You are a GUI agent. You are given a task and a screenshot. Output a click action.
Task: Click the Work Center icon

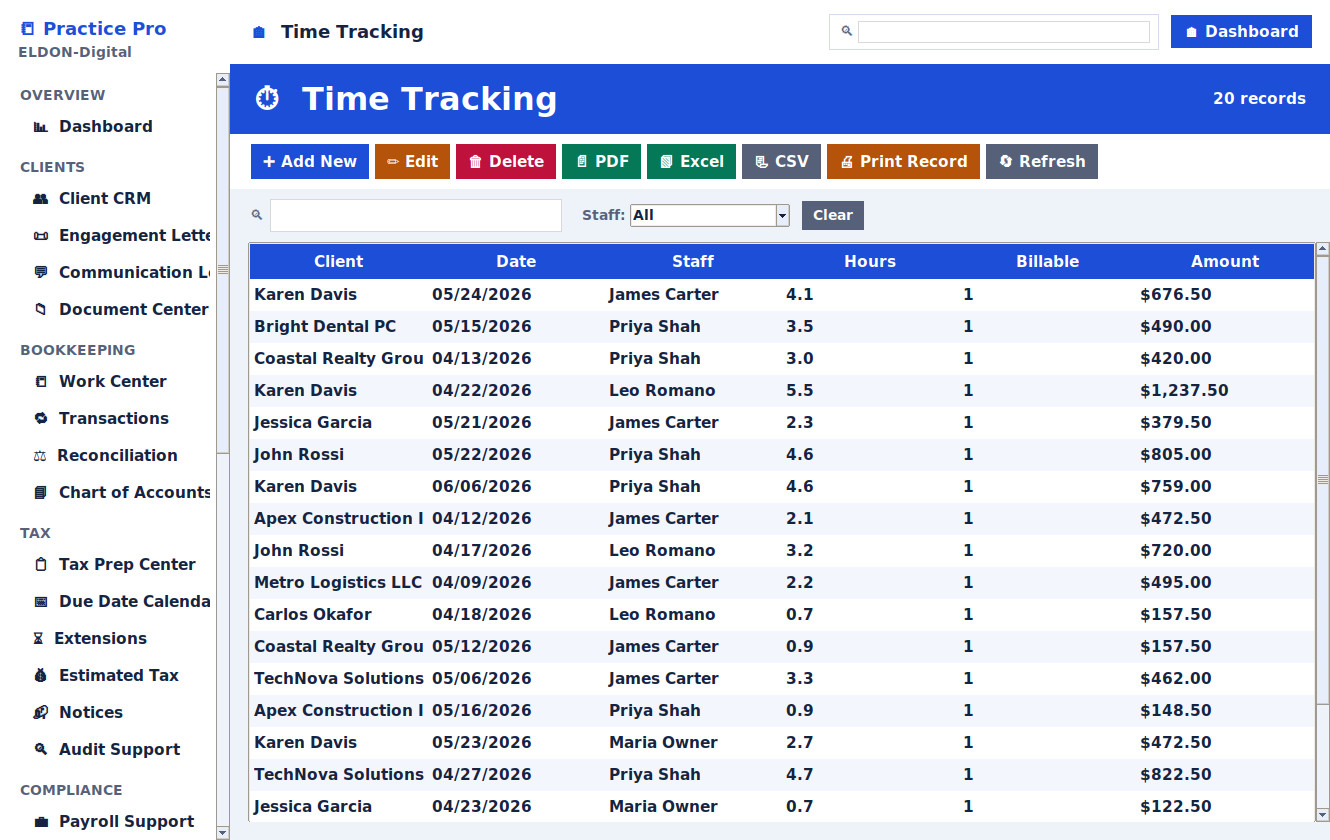tap(41, 382)
